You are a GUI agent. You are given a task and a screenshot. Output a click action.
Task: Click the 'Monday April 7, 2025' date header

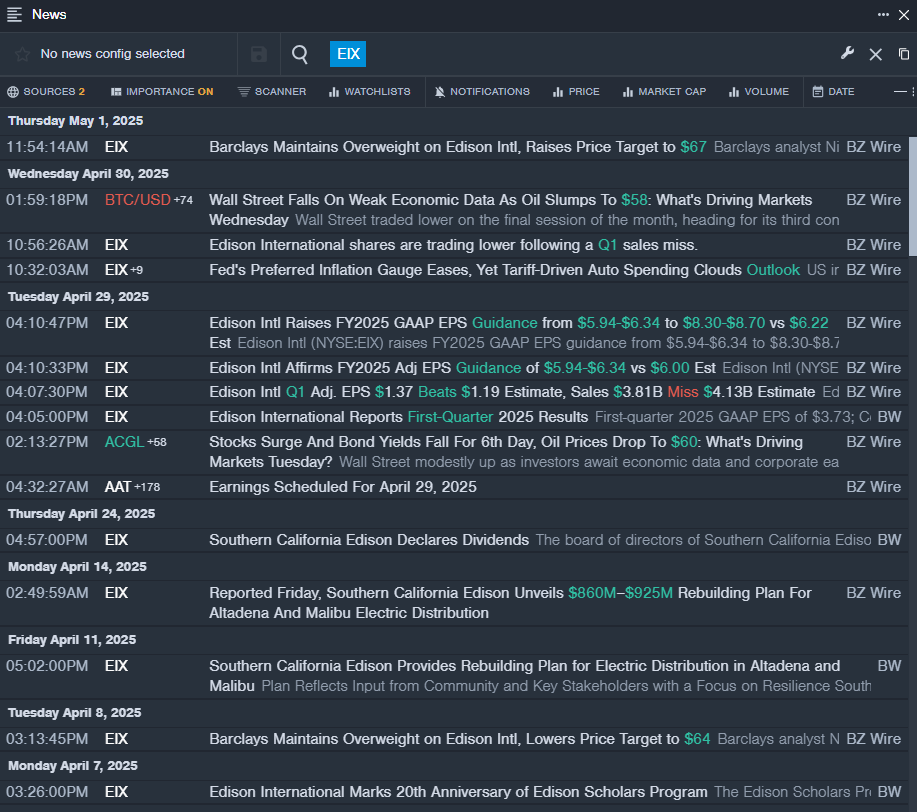(73, 766)
